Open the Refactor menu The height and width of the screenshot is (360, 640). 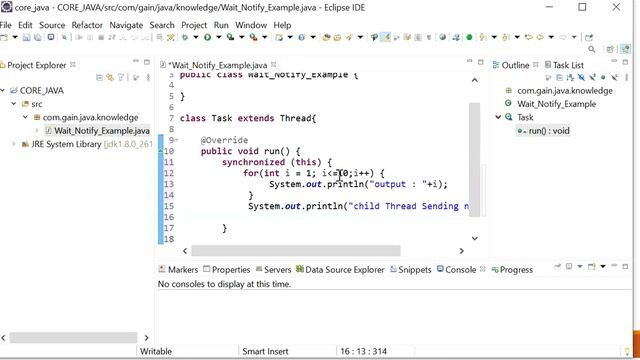87,25
